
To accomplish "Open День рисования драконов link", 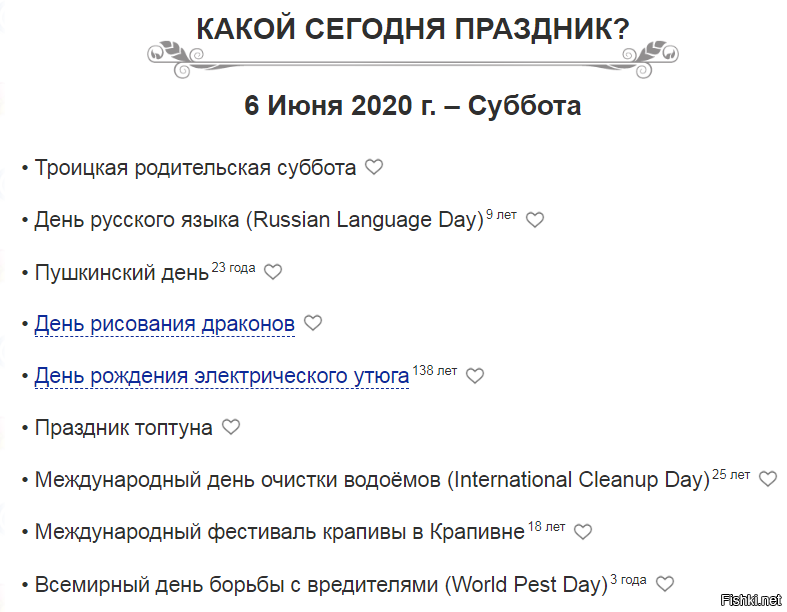I will (x=164, y=324).
